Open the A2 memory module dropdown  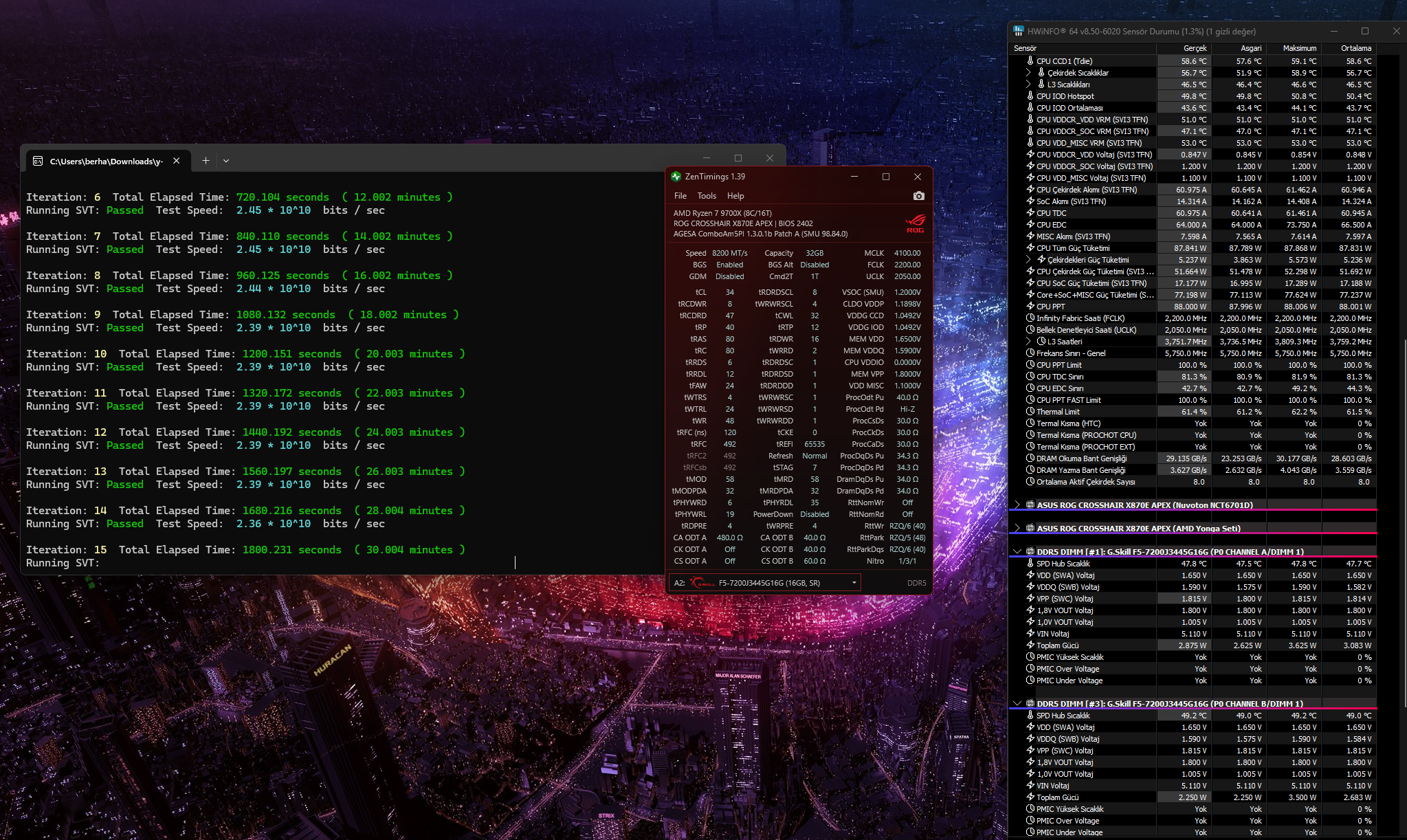[764, 583]
